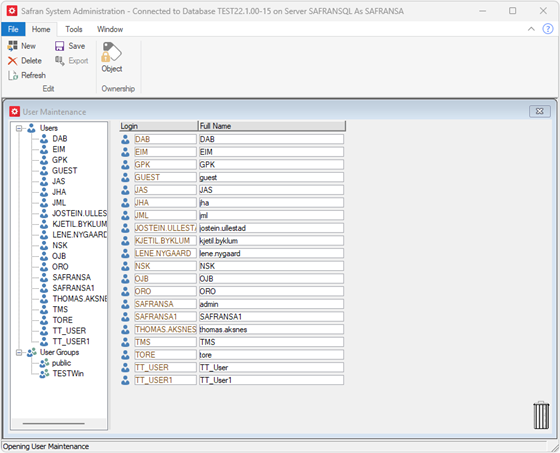The width and height of the screenshot is (560, 453).
Task: Collapse the Users tree node
Action: click(19, 128)
